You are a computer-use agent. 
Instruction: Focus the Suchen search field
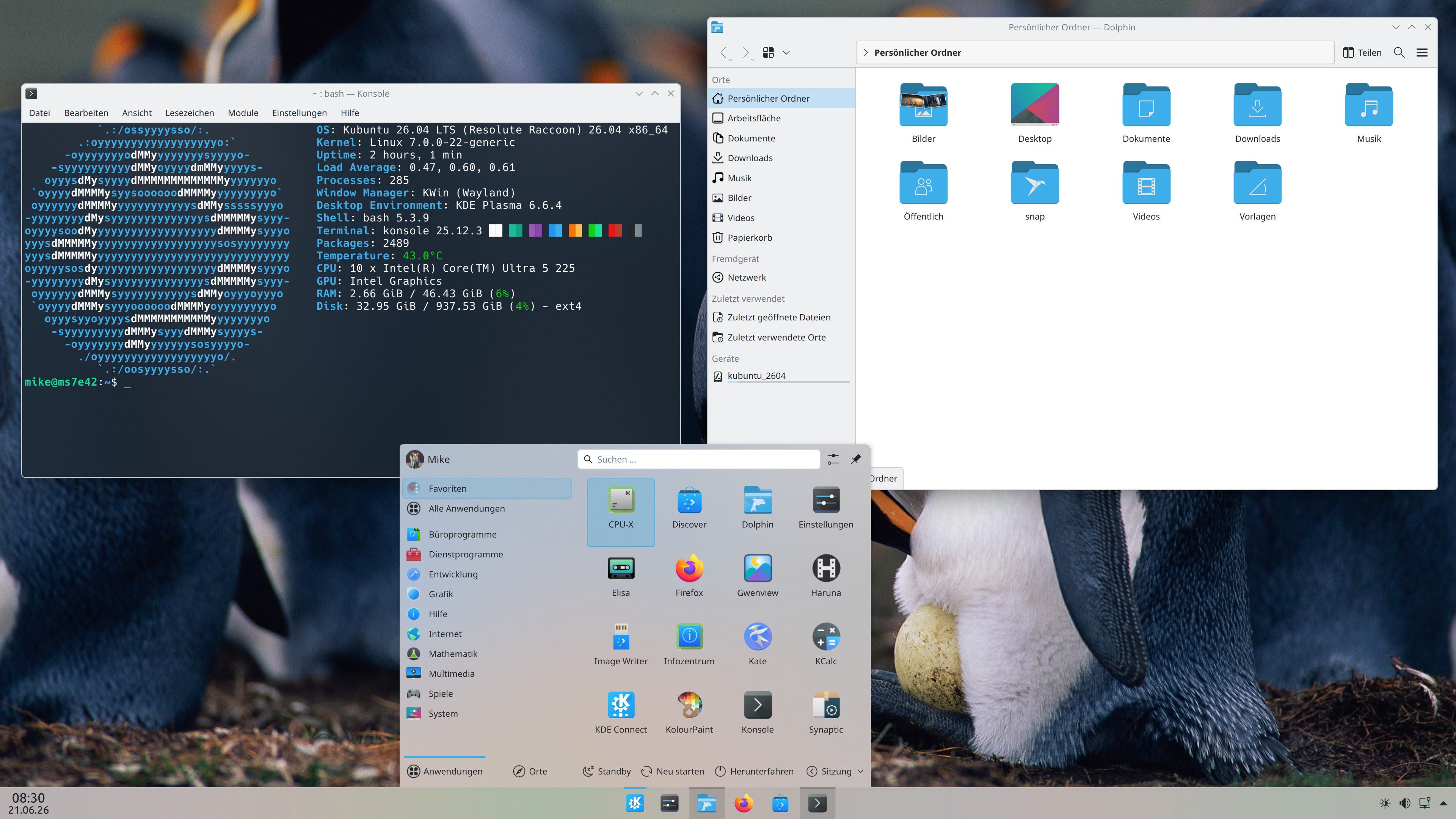pos(698,459)
